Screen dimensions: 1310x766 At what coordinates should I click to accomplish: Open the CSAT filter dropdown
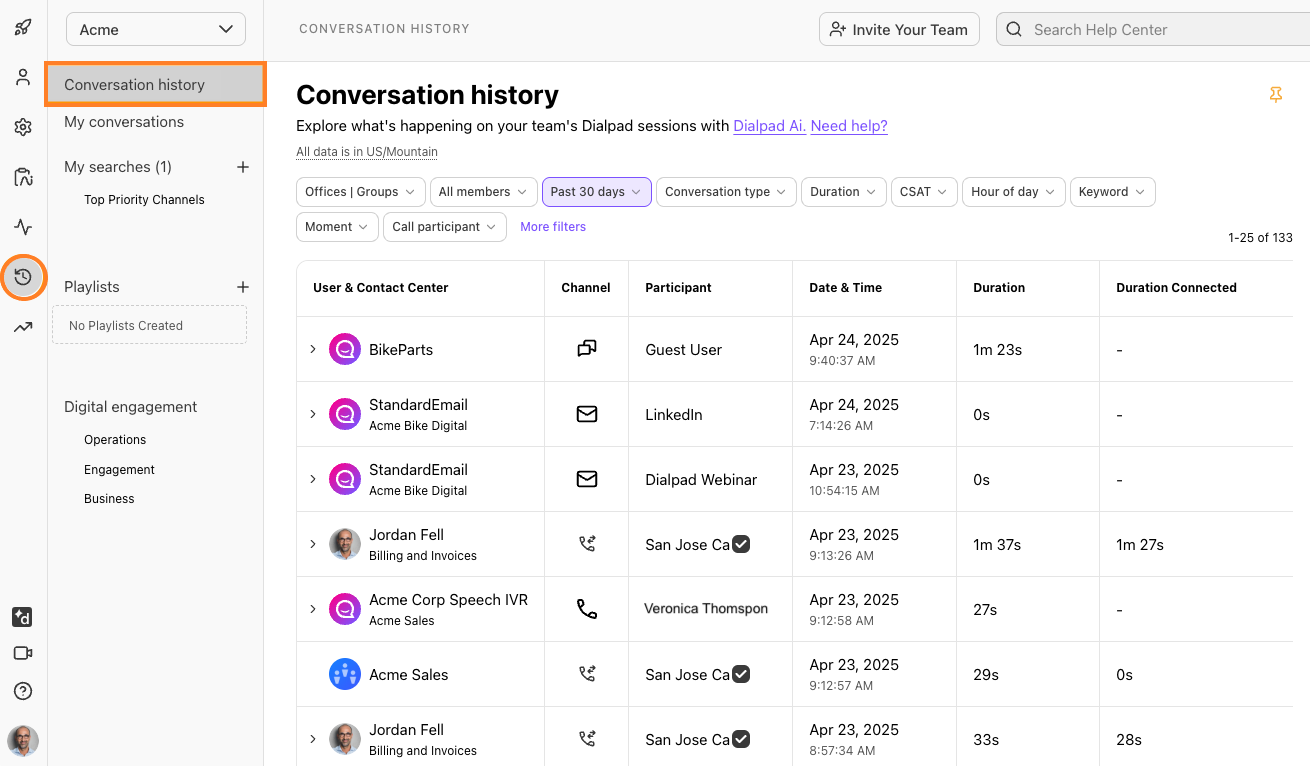click(924, 192)
